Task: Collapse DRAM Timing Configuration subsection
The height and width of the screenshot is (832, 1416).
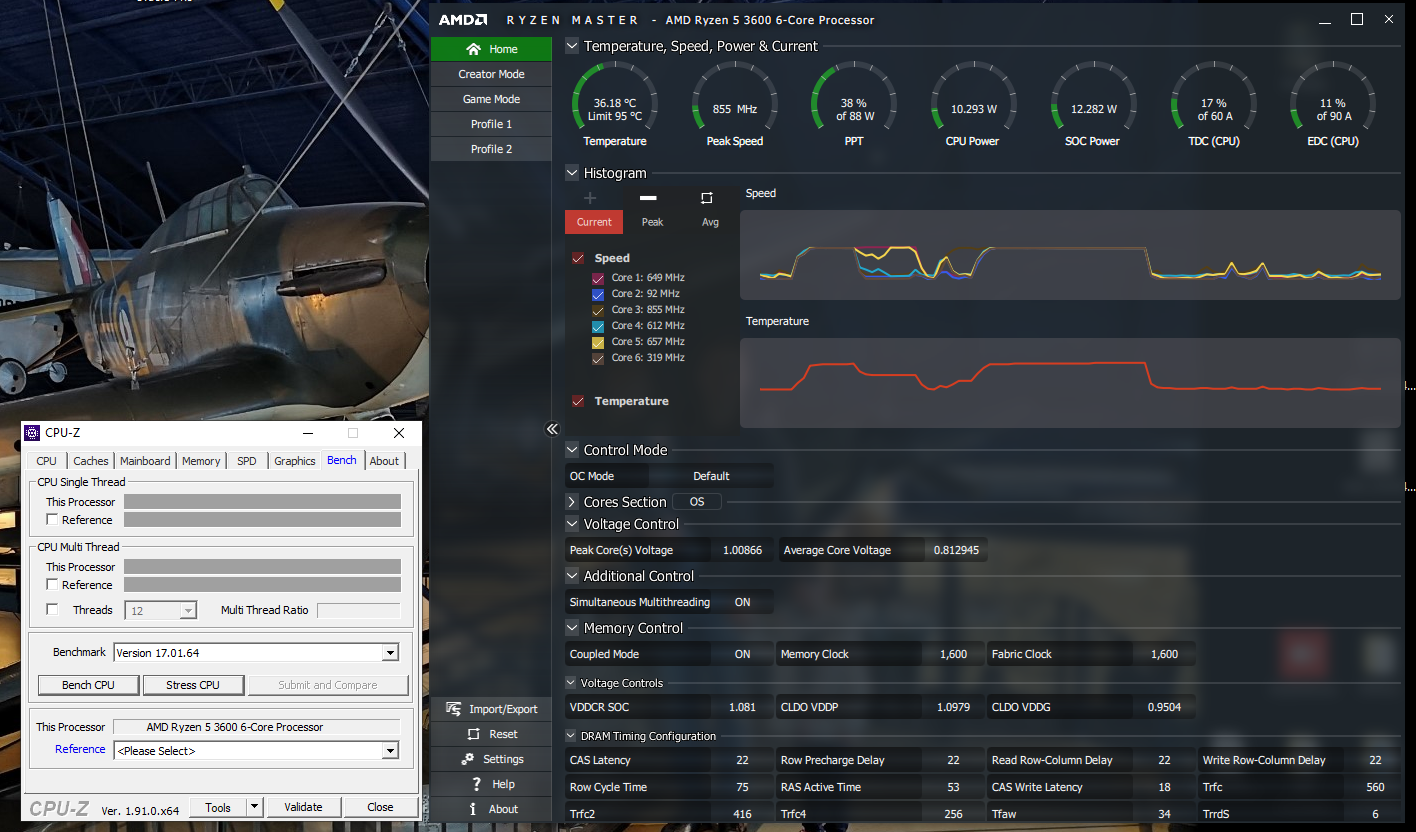Action: tap(571, 736)
